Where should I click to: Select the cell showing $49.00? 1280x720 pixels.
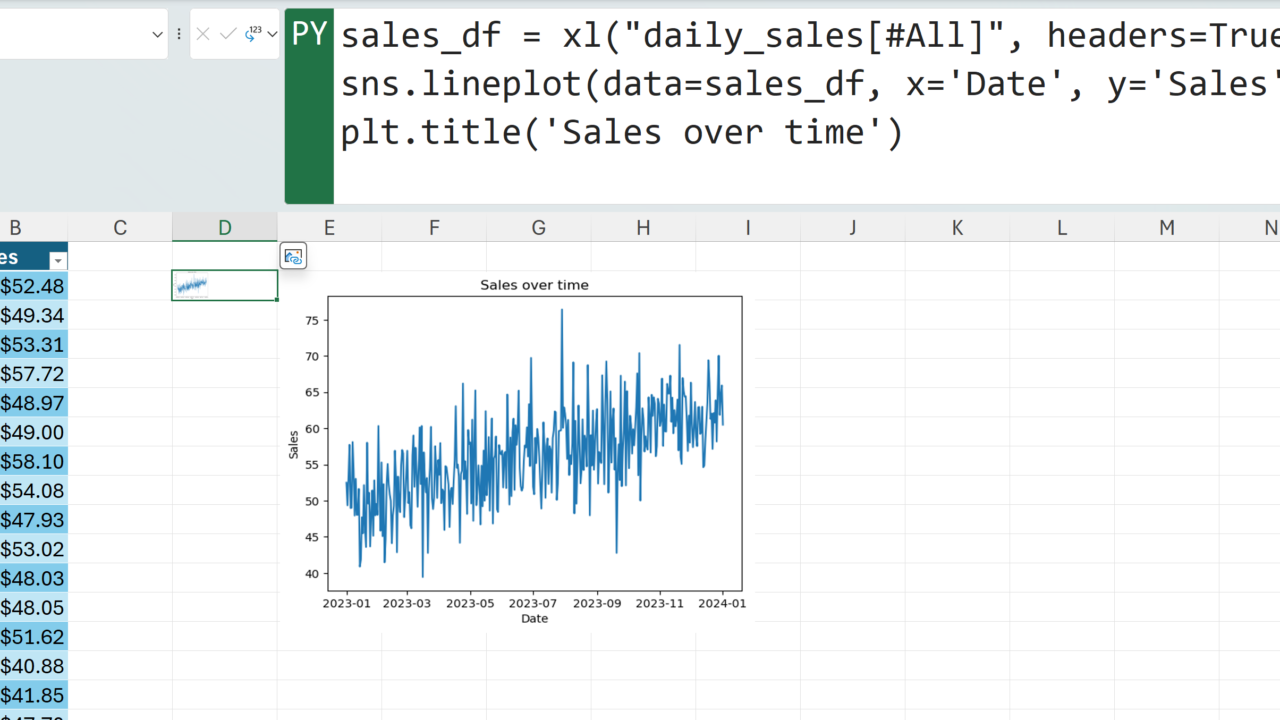tap(33, 432)
